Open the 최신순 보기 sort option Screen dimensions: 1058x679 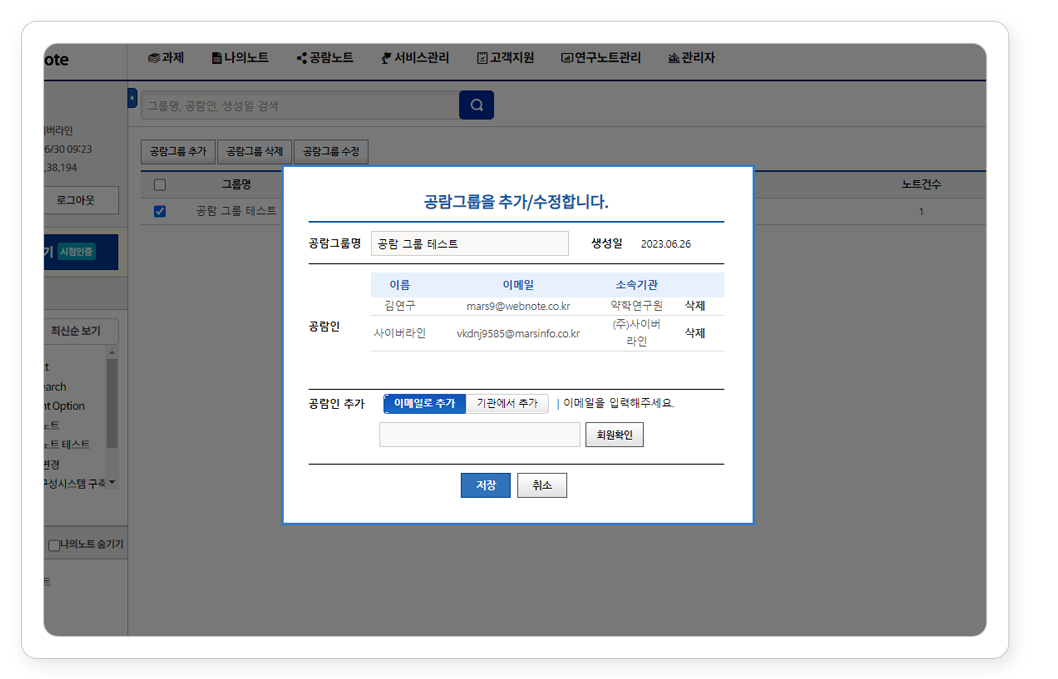83,332
